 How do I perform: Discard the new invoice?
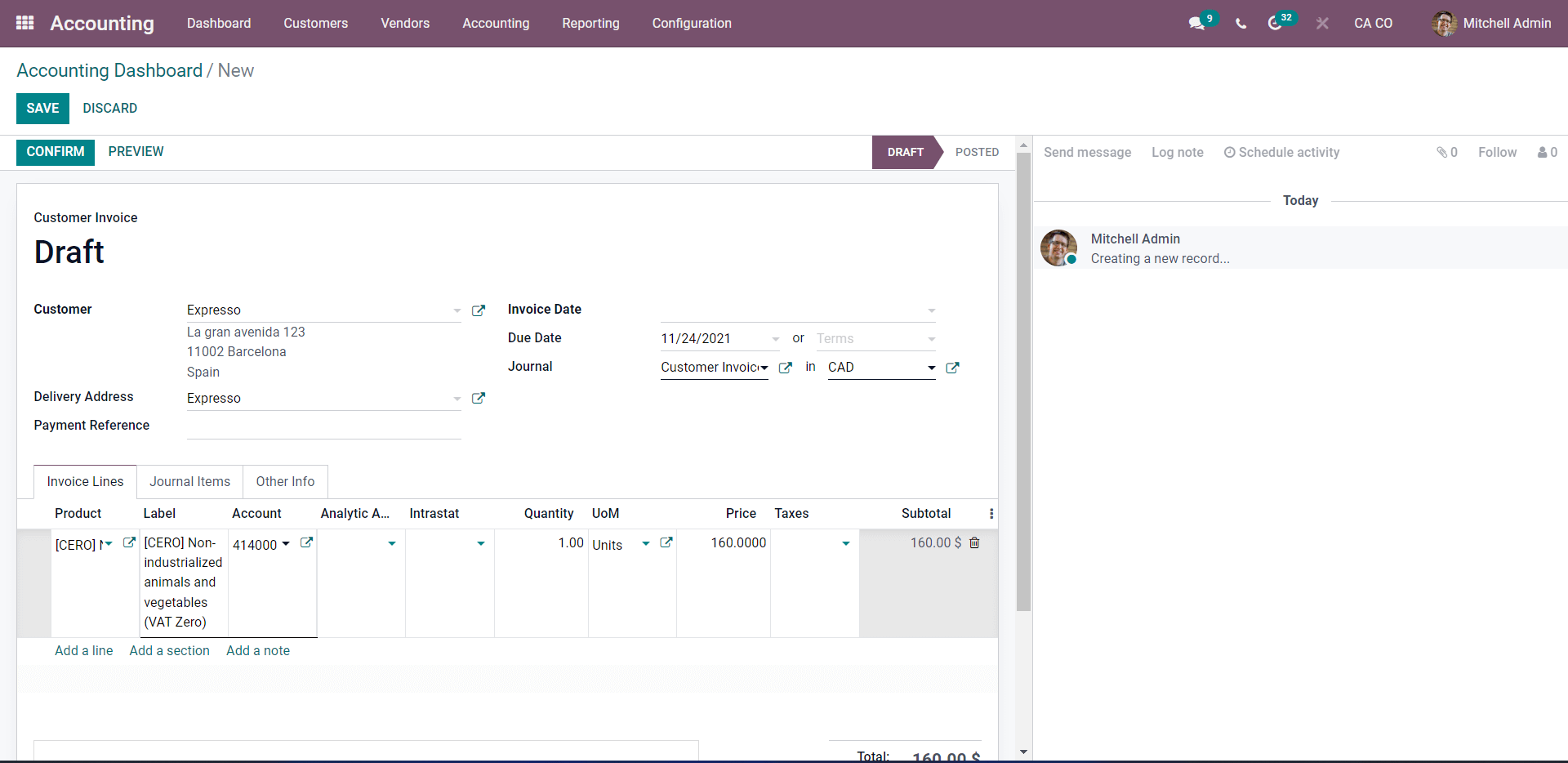(x=109, y=108)
